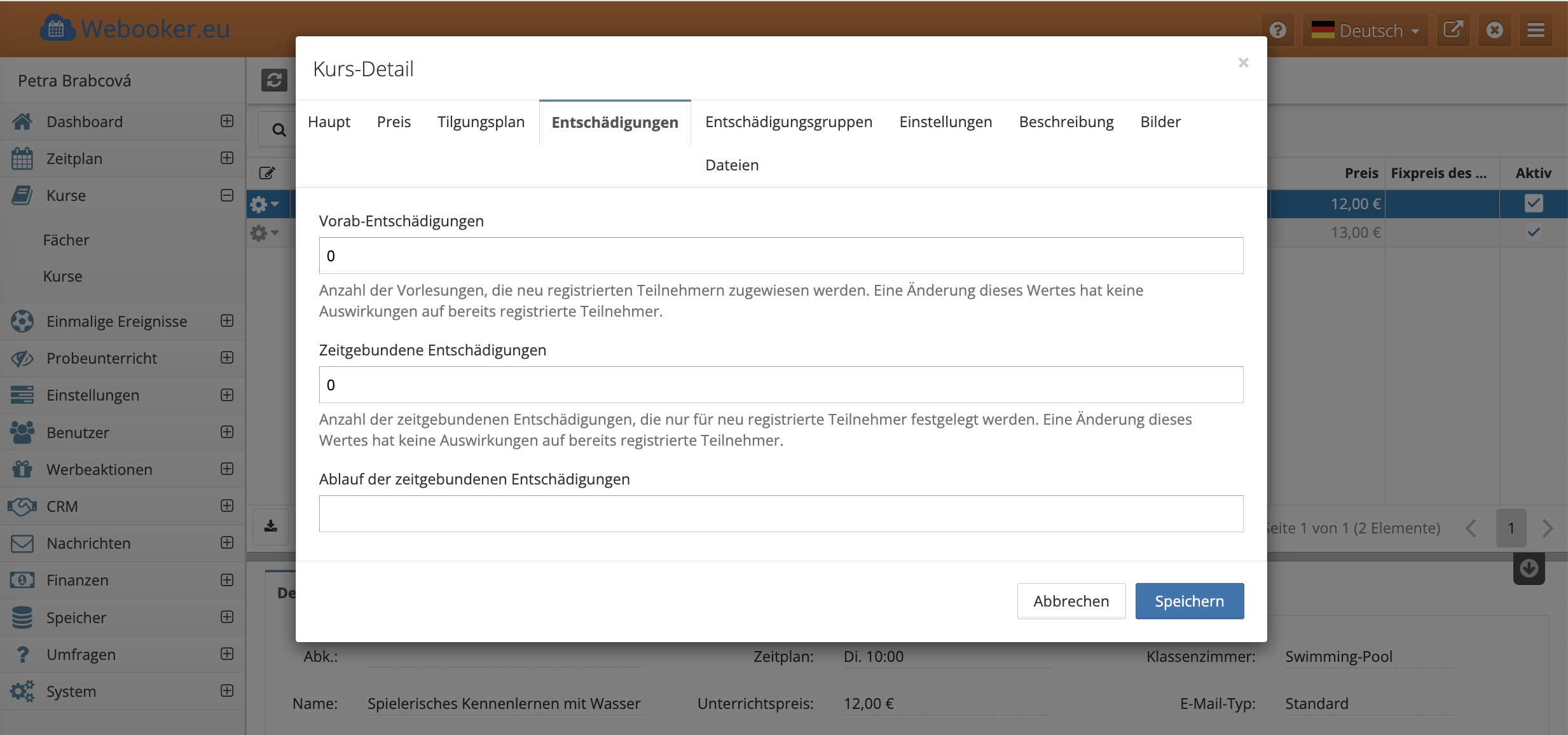The height and width of the screenshot is (735, 1568).
Task: Click the Abbrechen button
Action: click(1071, 601)
